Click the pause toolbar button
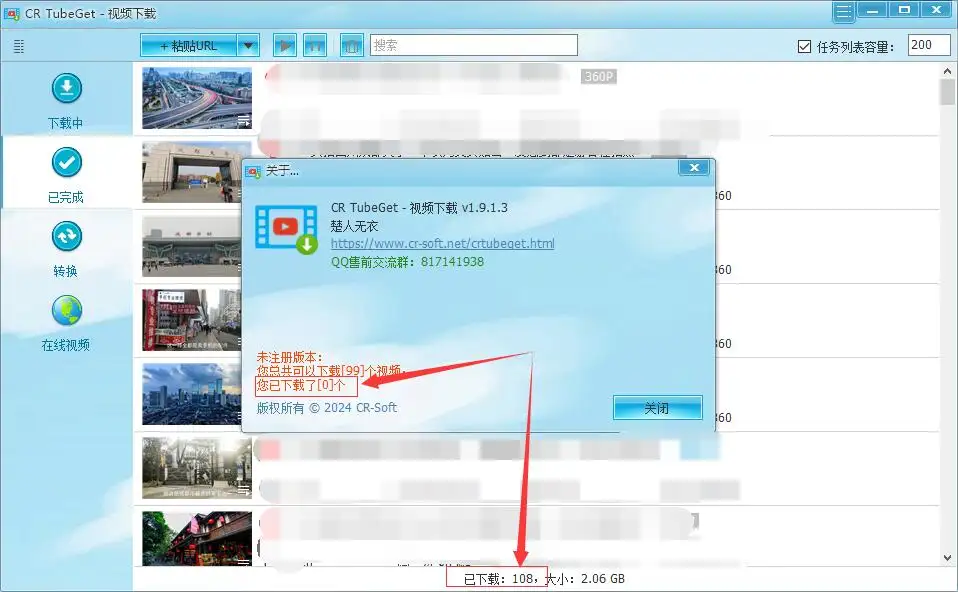This screenshot has width=958, height=592. click(x=315, y=46)
